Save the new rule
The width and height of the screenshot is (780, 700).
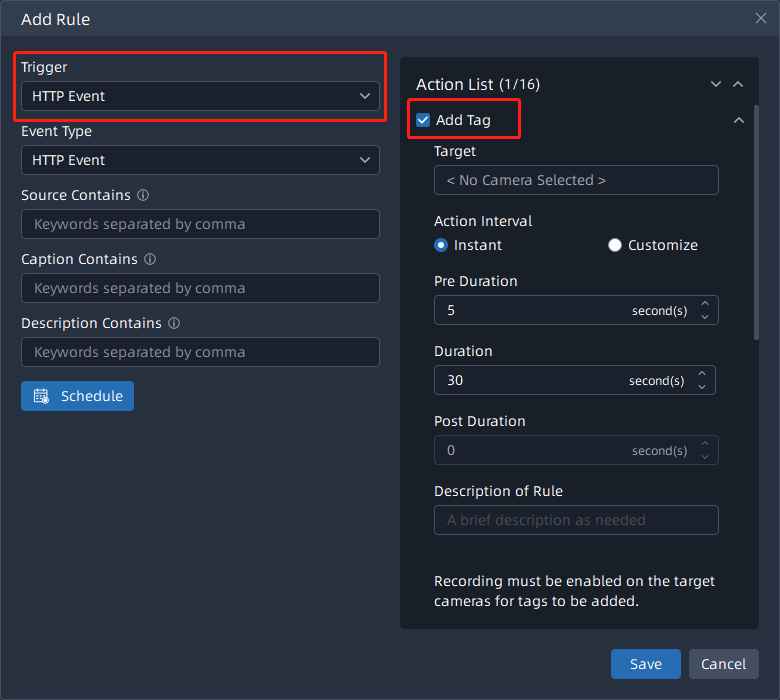pos(645,664)
